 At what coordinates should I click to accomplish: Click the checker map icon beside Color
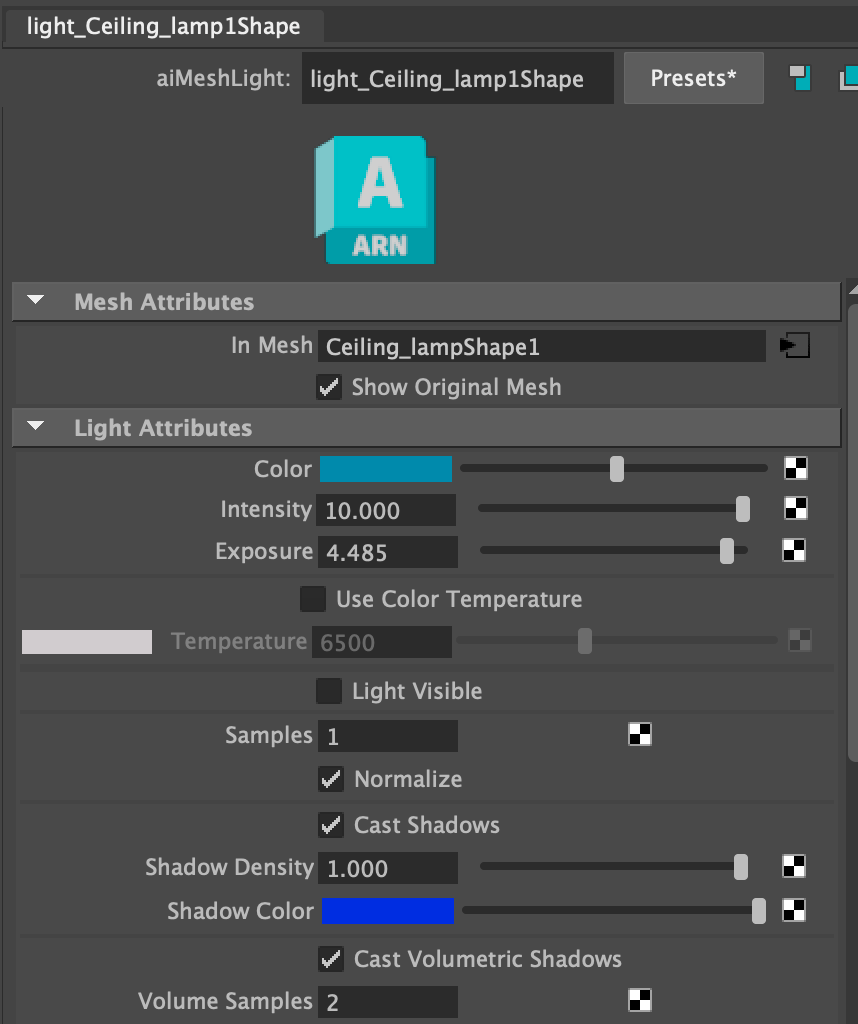[x=795, y=468]
